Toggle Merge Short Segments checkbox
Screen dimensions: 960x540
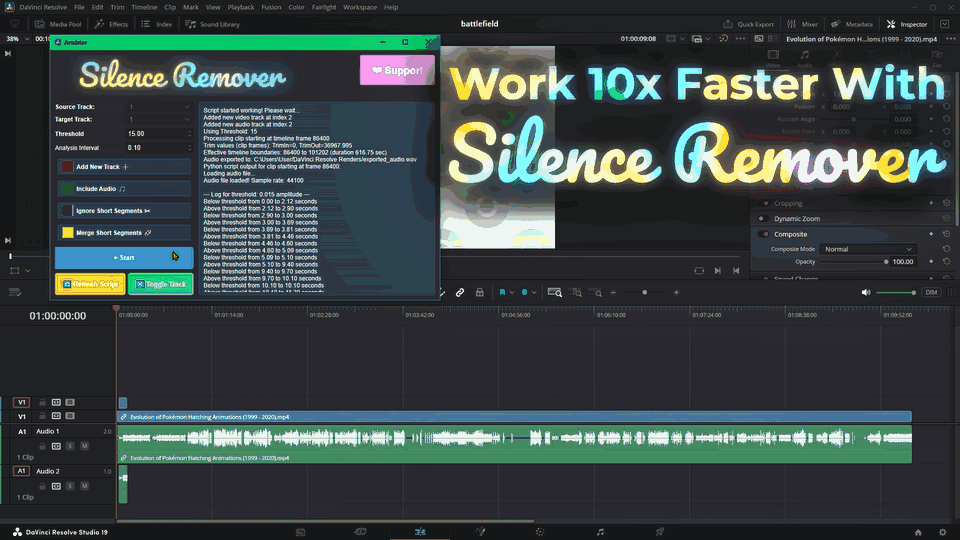67,233
